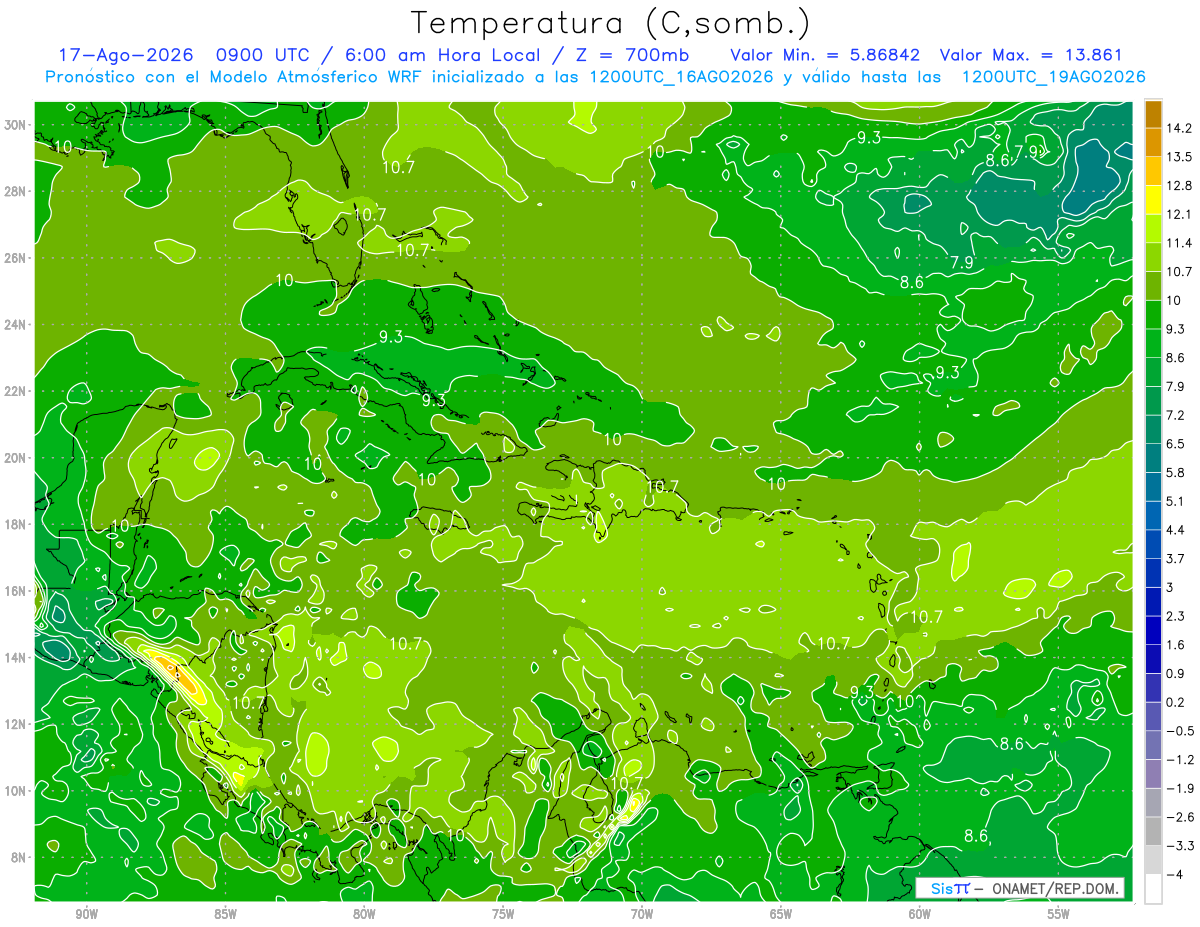
Task: Click the '1200UTC_19AGO2026' valid-until time text
Action: [x=1052, y=77]
